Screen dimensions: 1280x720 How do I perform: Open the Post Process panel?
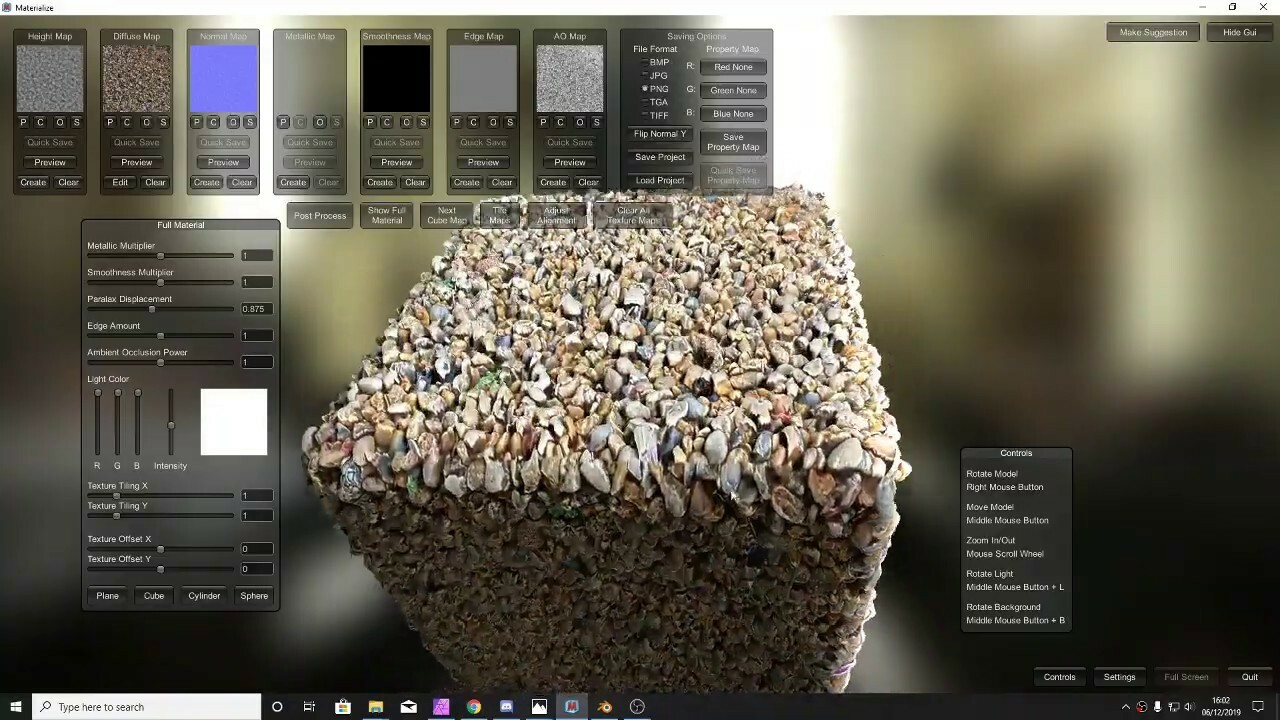pyautogui.click(x=320, y=216)
